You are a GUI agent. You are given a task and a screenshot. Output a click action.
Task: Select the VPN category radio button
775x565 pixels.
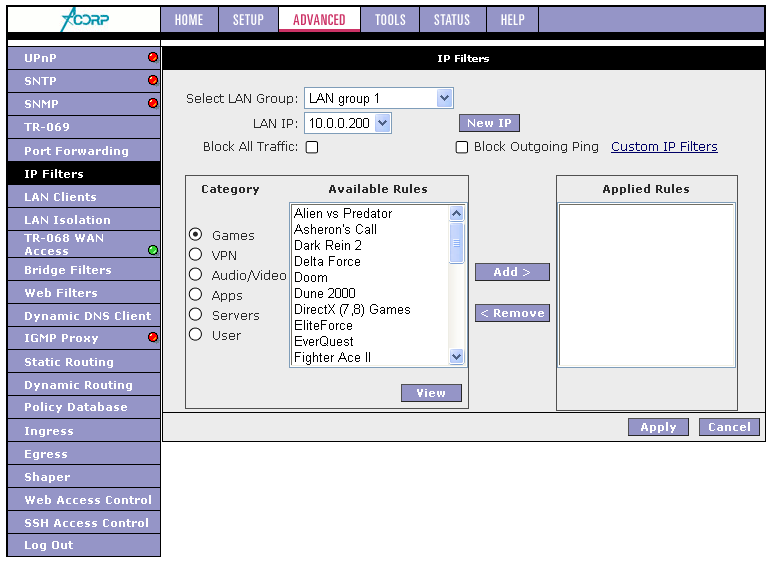click(196, 254)
